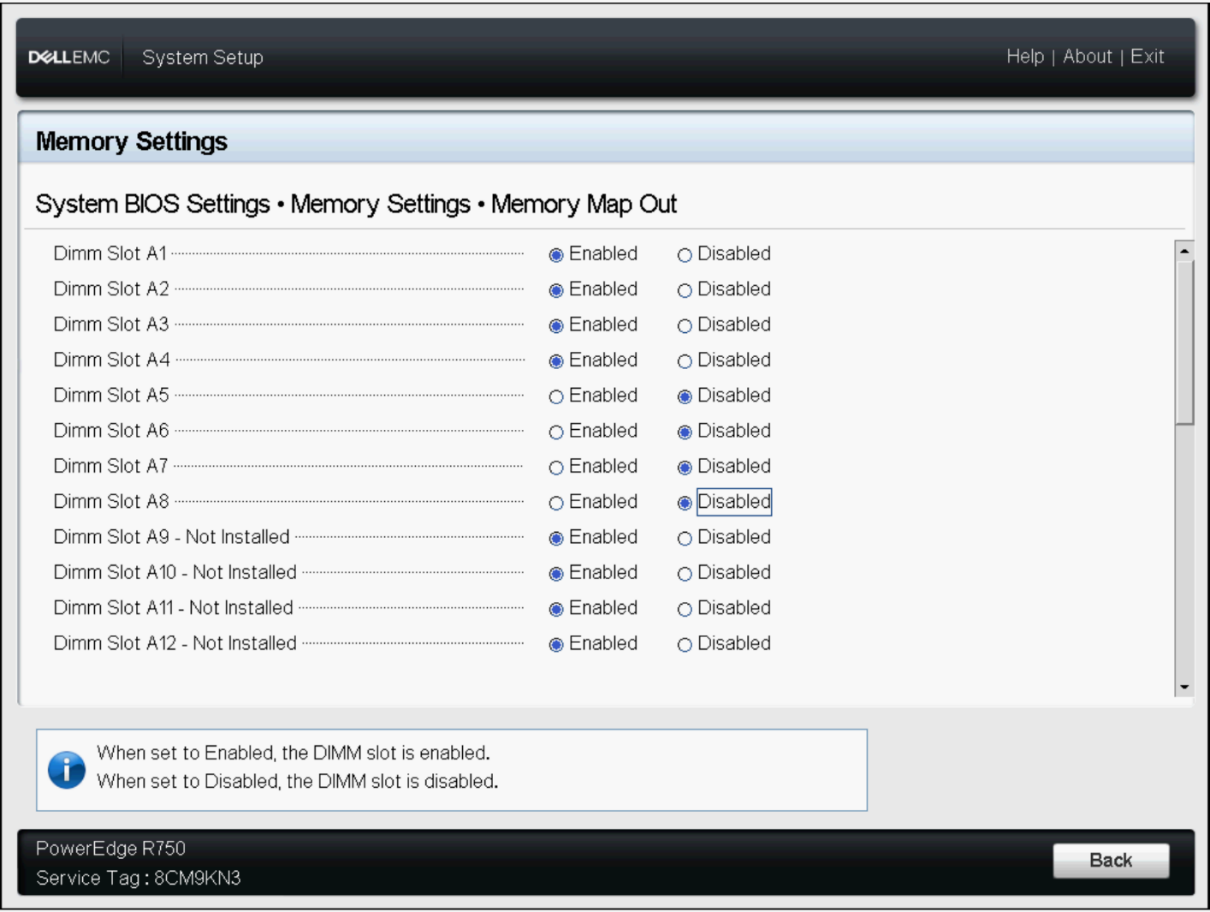Screen dimensions: 1210x912
Task: Disable Dimm Slot A9 - Not Installed
Action: click(x=685, y=538)
